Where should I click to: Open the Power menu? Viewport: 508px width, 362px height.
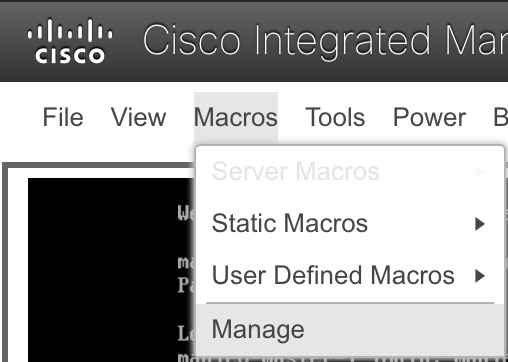tap(429, 117)
